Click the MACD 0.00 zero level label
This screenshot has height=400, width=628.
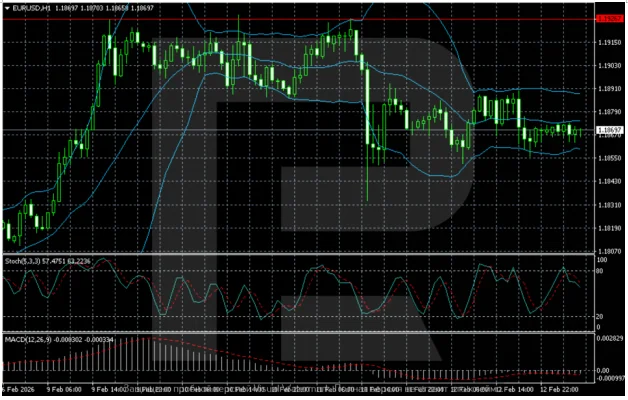click(603, 371)
